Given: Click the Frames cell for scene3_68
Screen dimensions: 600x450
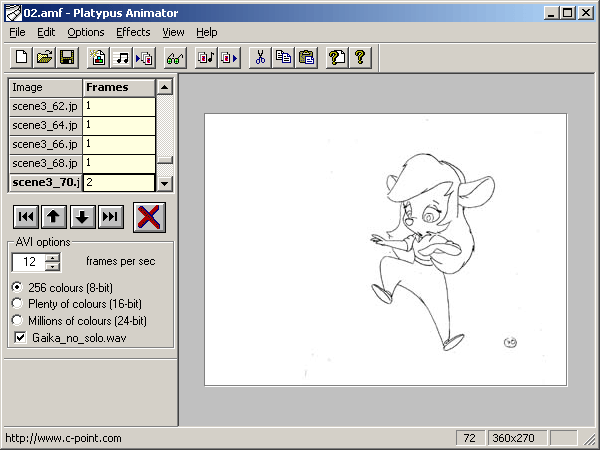Looking at the screenshot, I should [119, 163].
